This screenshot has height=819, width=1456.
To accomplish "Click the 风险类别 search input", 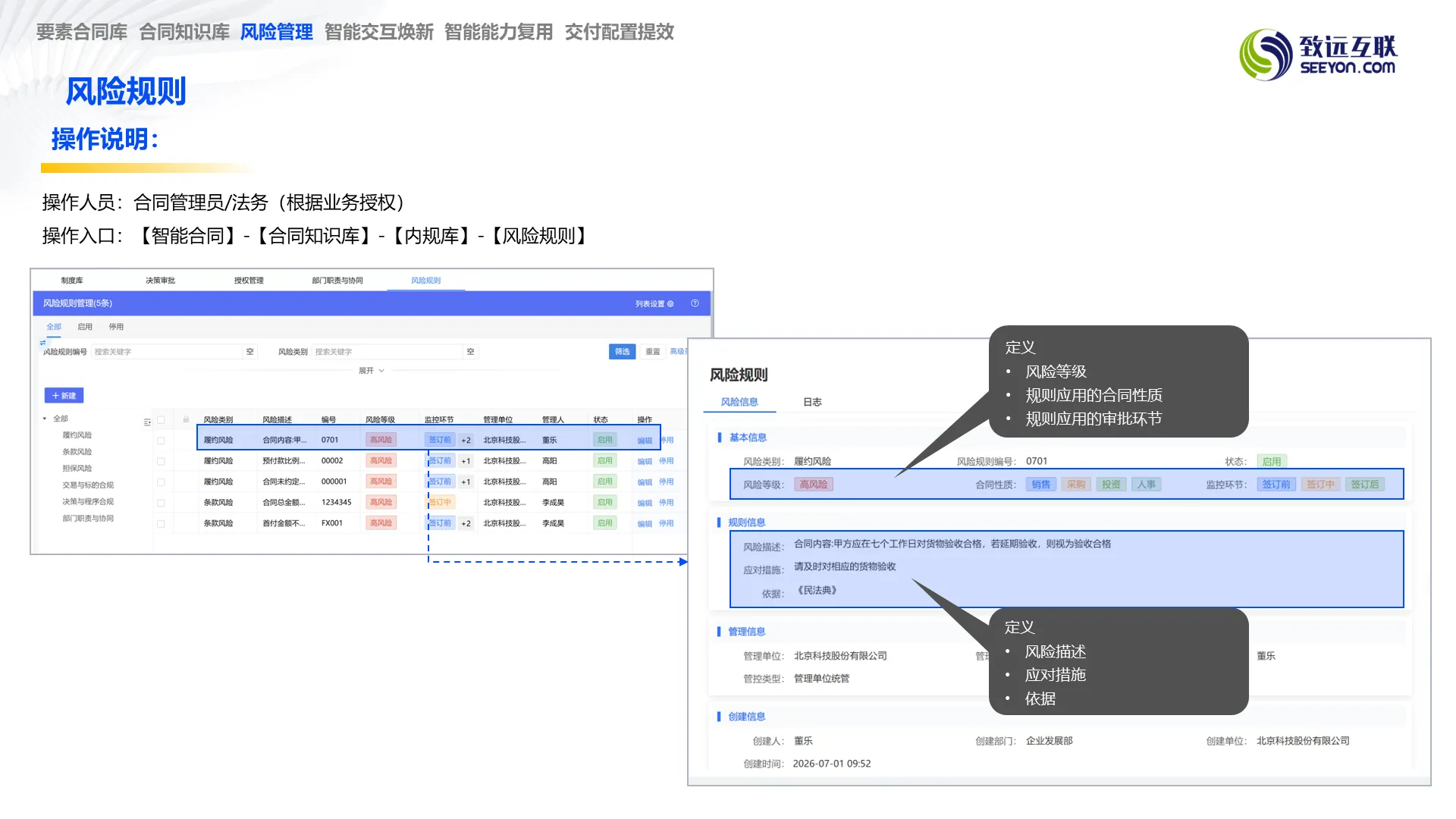I will [388, 352].
